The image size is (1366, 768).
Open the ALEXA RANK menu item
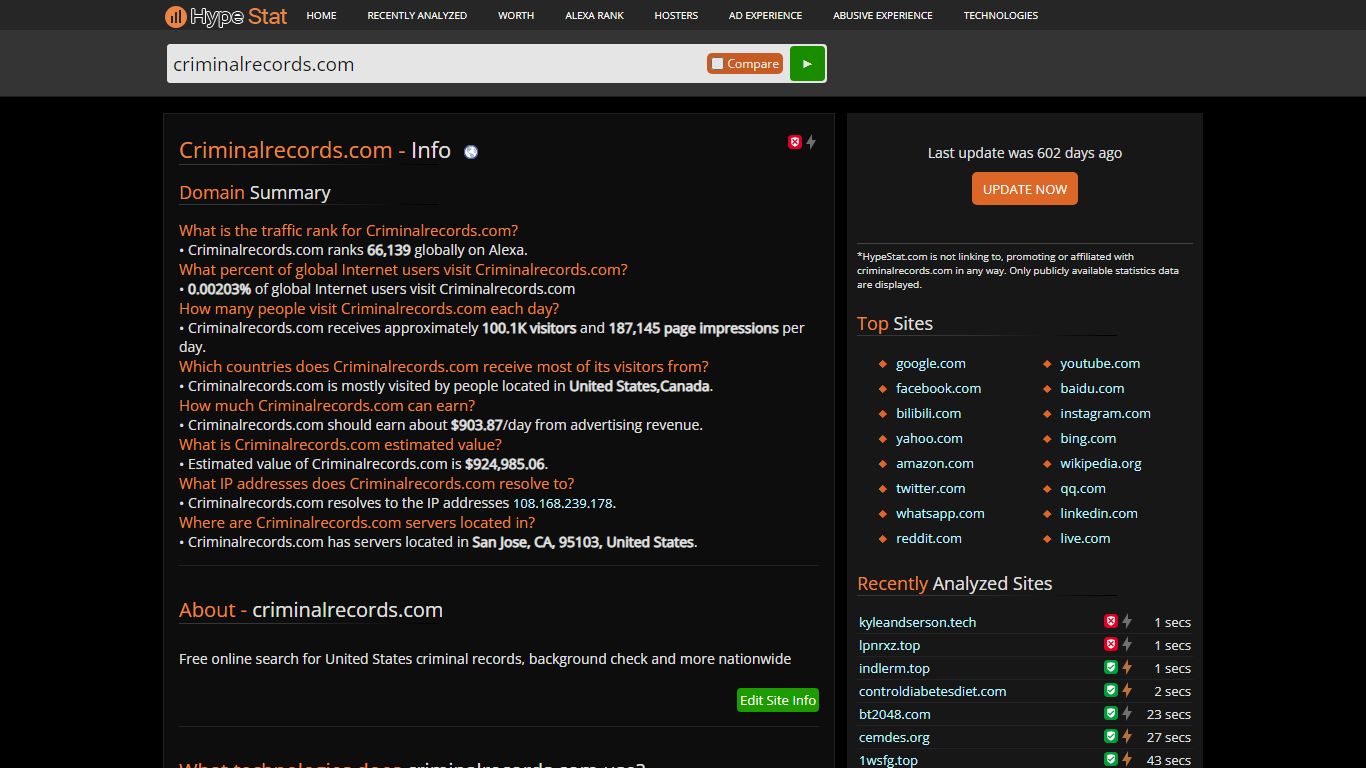pyautogui.click(x=594, y=15)
